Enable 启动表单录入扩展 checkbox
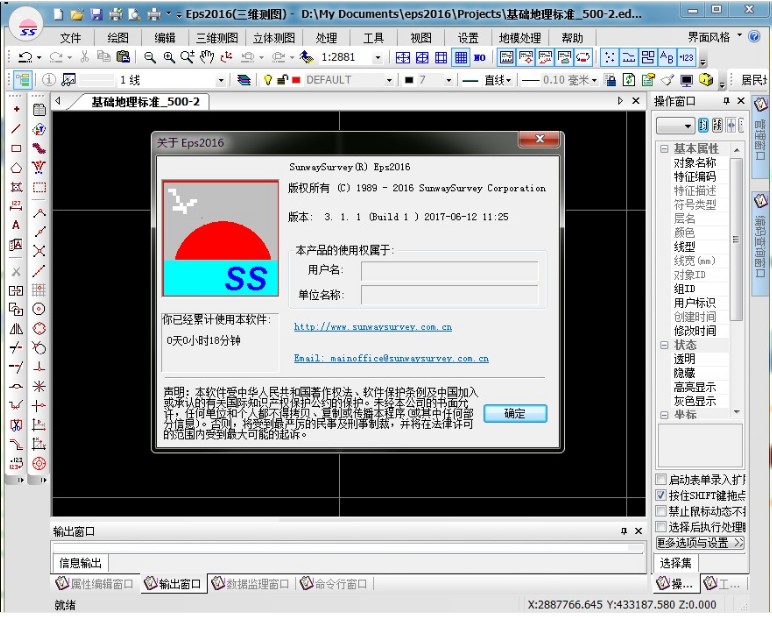Image resolution: width=772 pixels, height=617 pixels. click(661, 480)
